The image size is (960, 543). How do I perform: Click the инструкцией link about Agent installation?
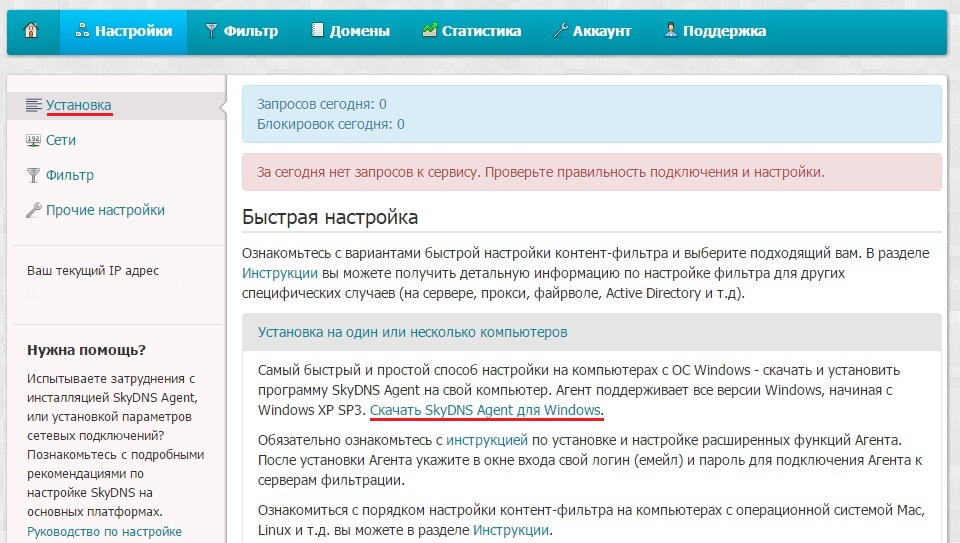pyautogui.click(x=487, y=440)
